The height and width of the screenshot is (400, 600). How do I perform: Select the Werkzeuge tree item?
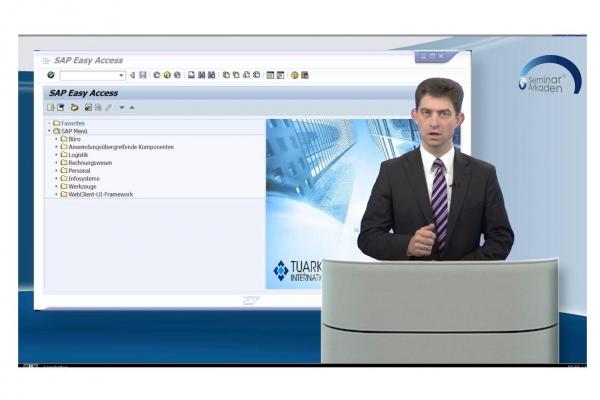84,187
